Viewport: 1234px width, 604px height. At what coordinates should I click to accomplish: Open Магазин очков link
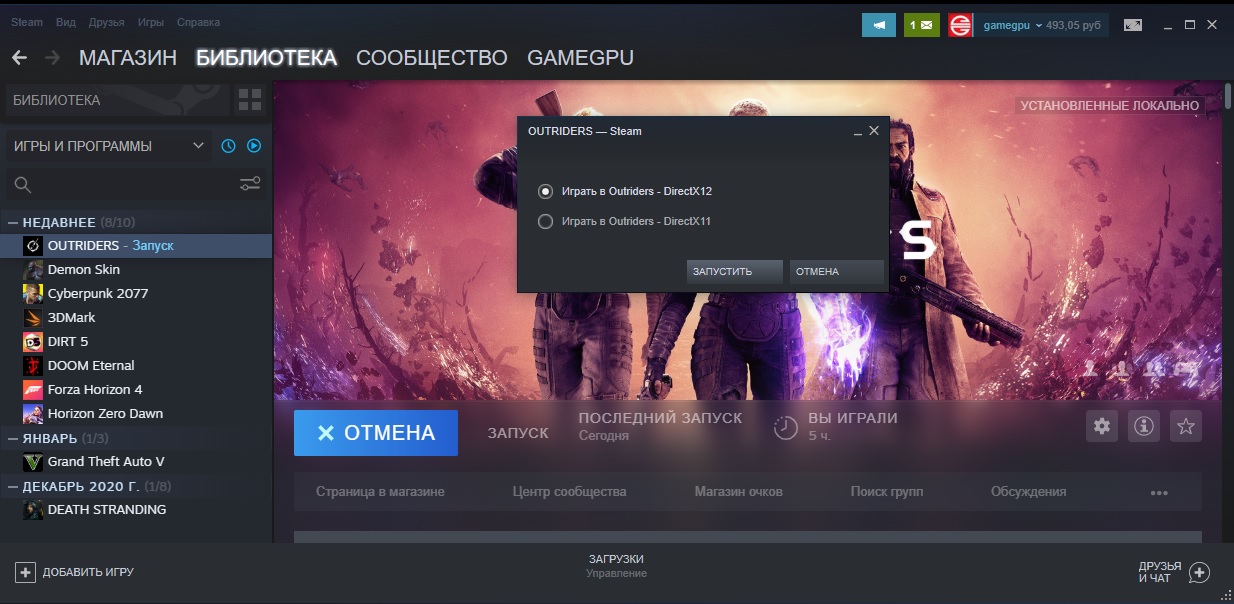739,492
